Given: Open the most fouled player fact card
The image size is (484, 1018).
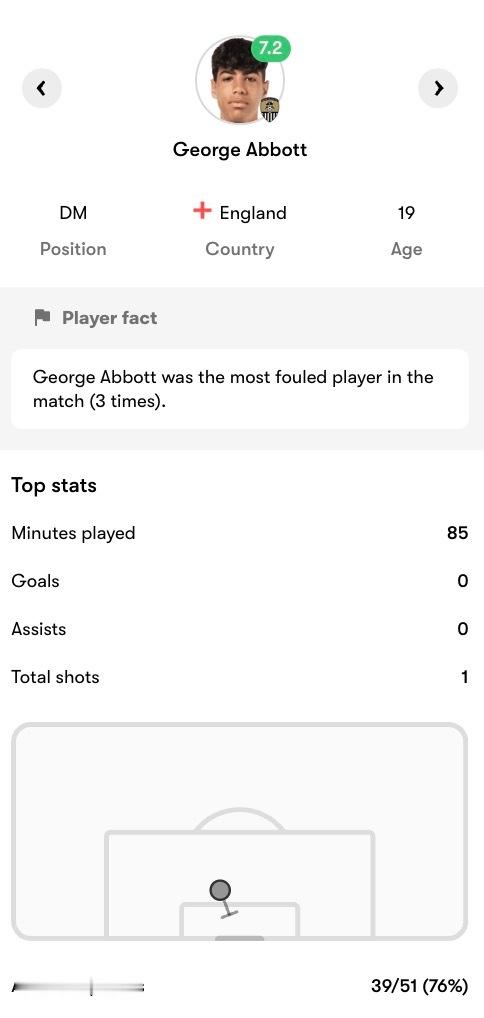Looking at the screenshot, I should (240, 389).
